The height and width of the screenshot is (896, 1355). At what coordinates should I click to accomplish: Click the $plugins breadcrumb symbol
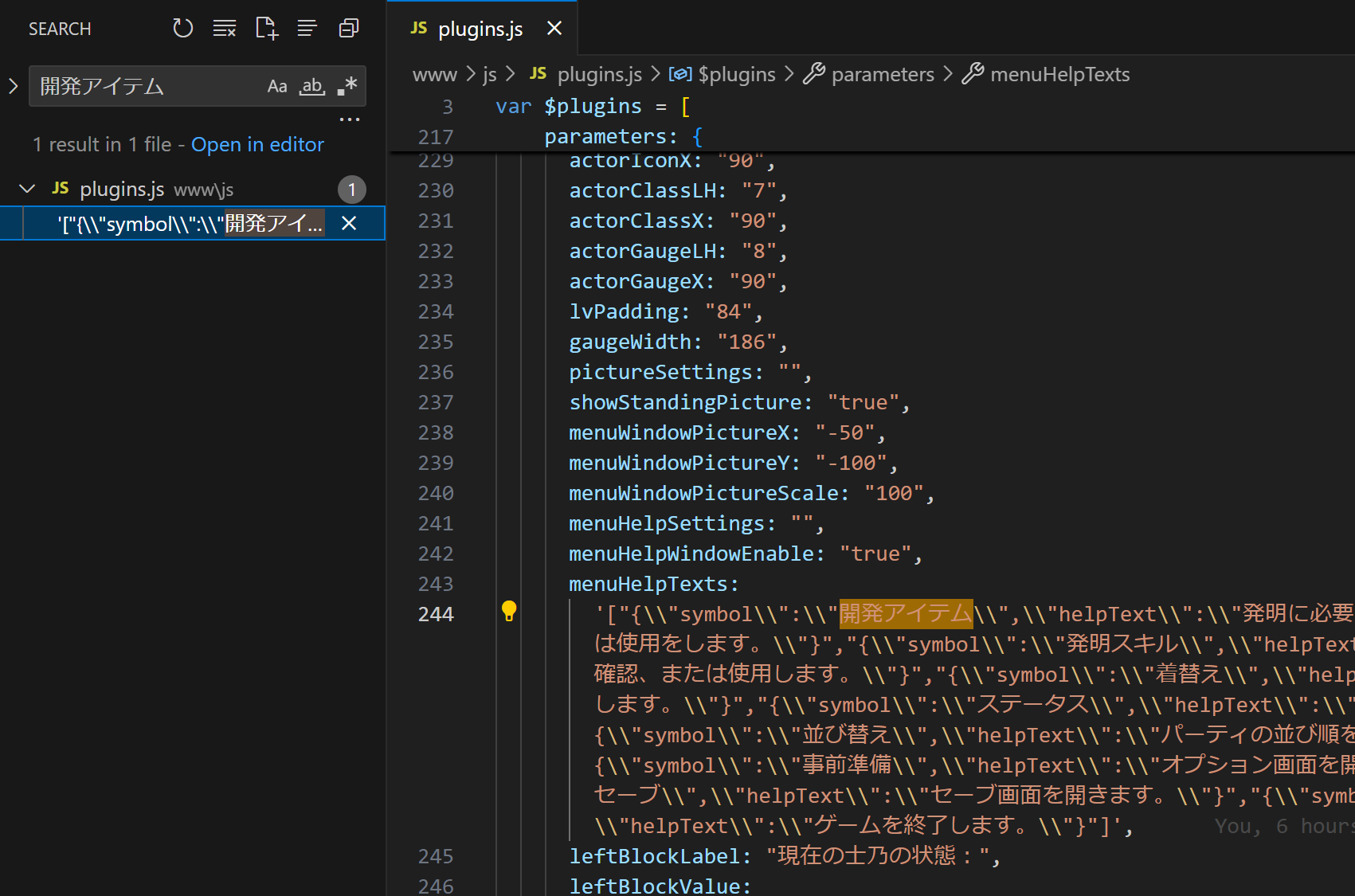tap(736, 75)
